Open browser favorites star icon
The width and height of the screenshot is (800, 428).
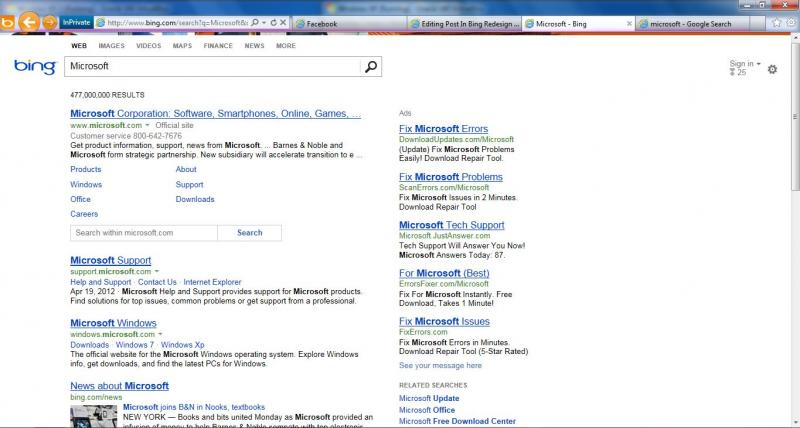coord(776,23)
